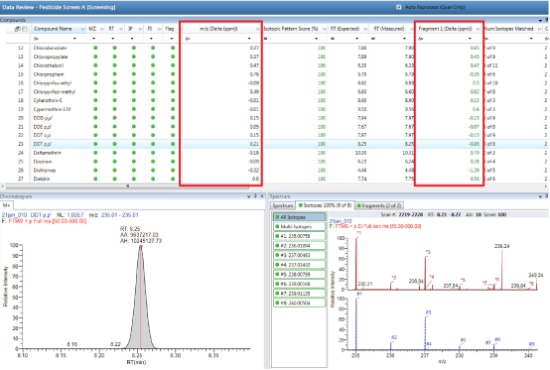Open the m/z (Delta (ppm)) filter dropdown
550x370 pixels.
click(x=249, y=39)
